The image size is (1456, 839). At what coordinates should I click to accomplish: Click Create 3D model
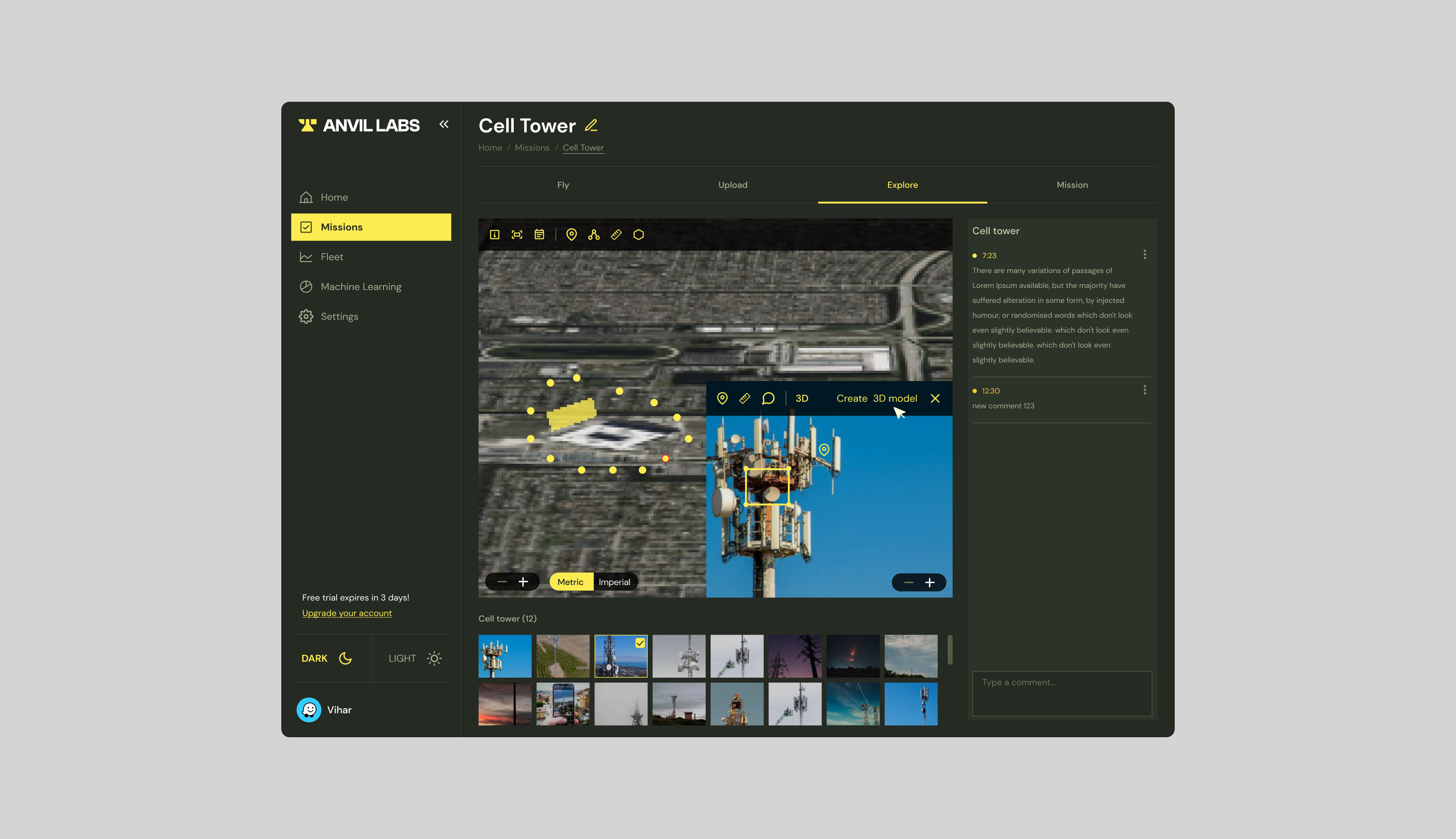(876, 398)
